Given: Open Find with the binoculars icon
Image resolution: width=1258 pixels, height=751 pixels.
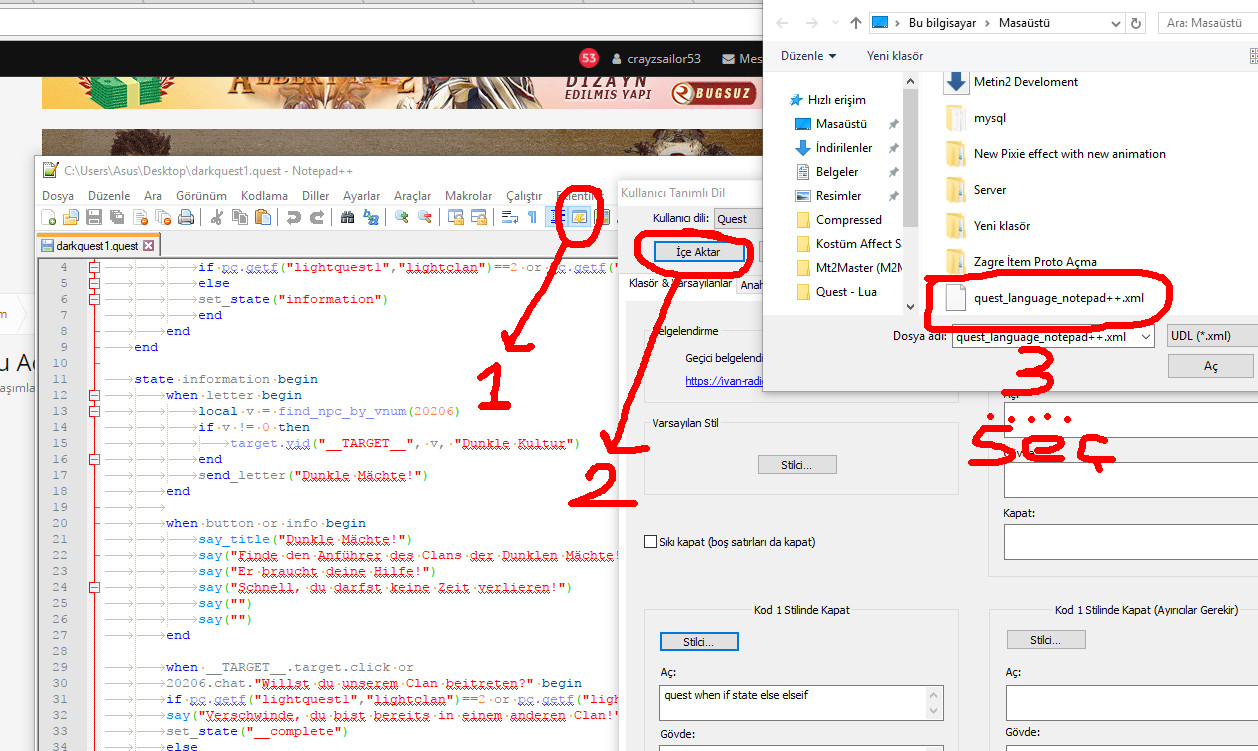Looking at the screenshot, I should click(347, 217).
